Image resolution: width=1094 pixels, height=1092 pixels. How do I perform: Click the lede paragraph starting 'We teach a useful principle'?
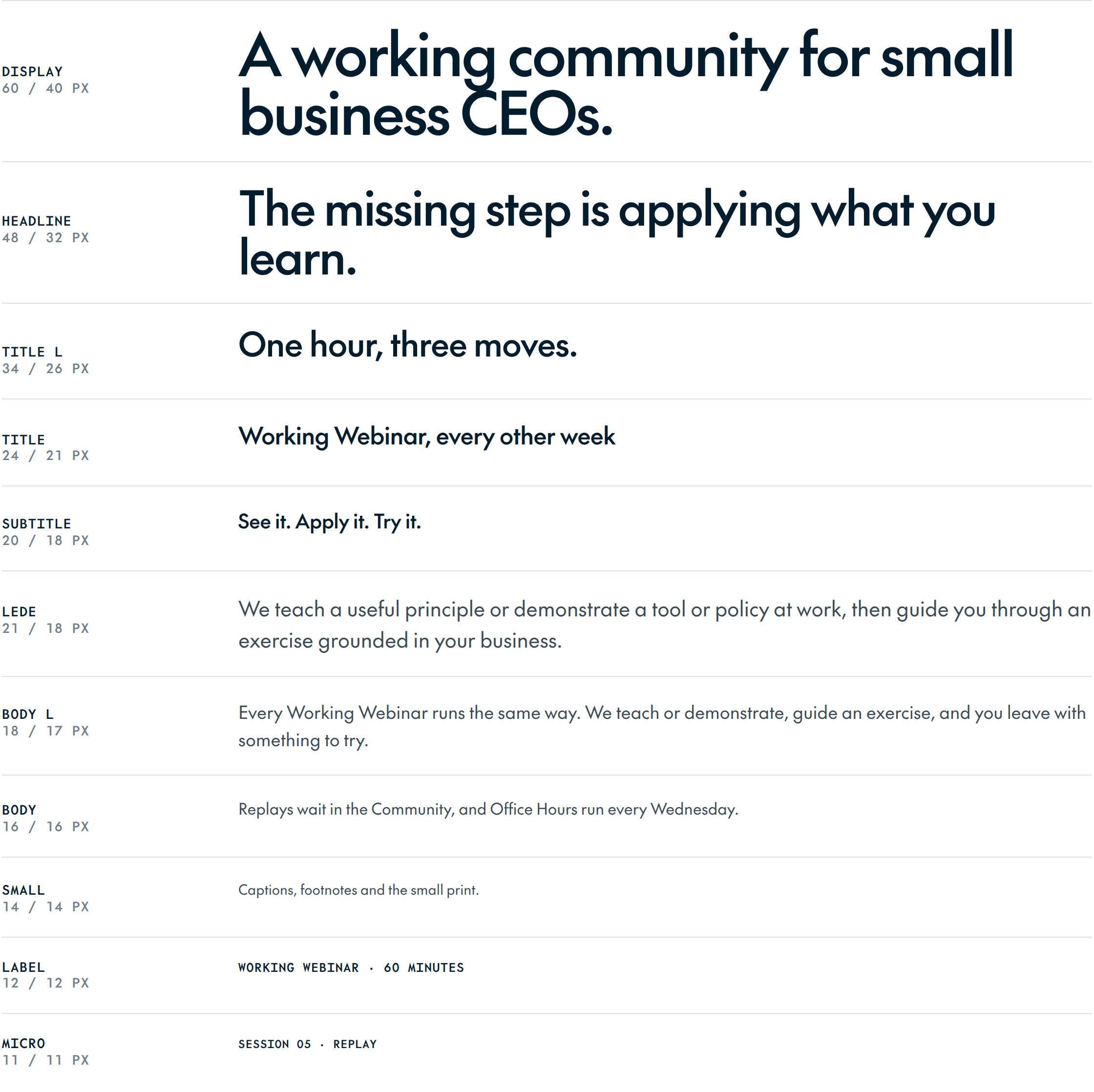coord(665,625)
